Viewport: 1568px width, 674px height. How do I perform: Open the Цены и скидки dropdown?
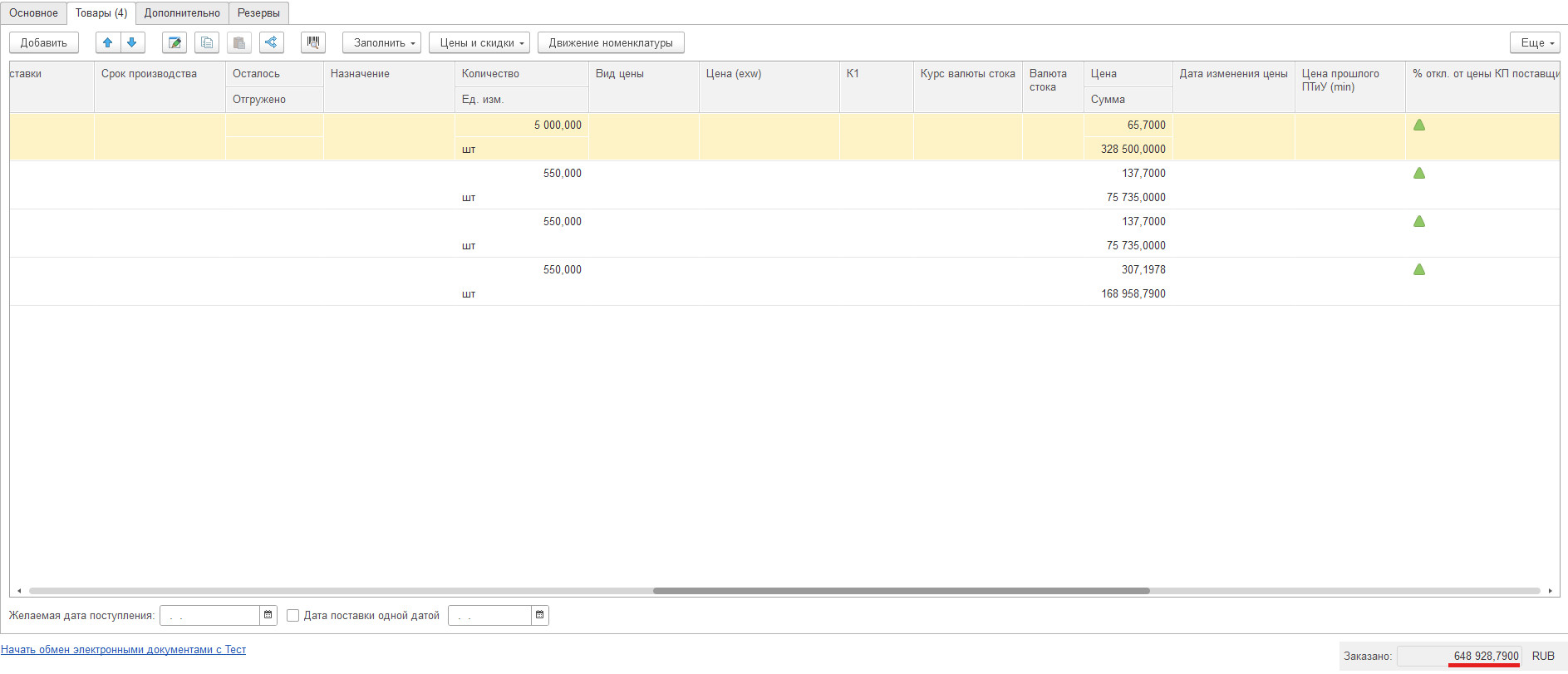pyautogui.click(x=479, y=42)
